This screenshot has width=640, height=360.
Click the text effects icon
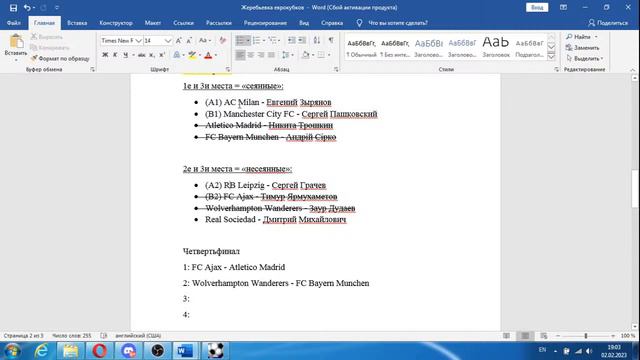coord(177,55)
